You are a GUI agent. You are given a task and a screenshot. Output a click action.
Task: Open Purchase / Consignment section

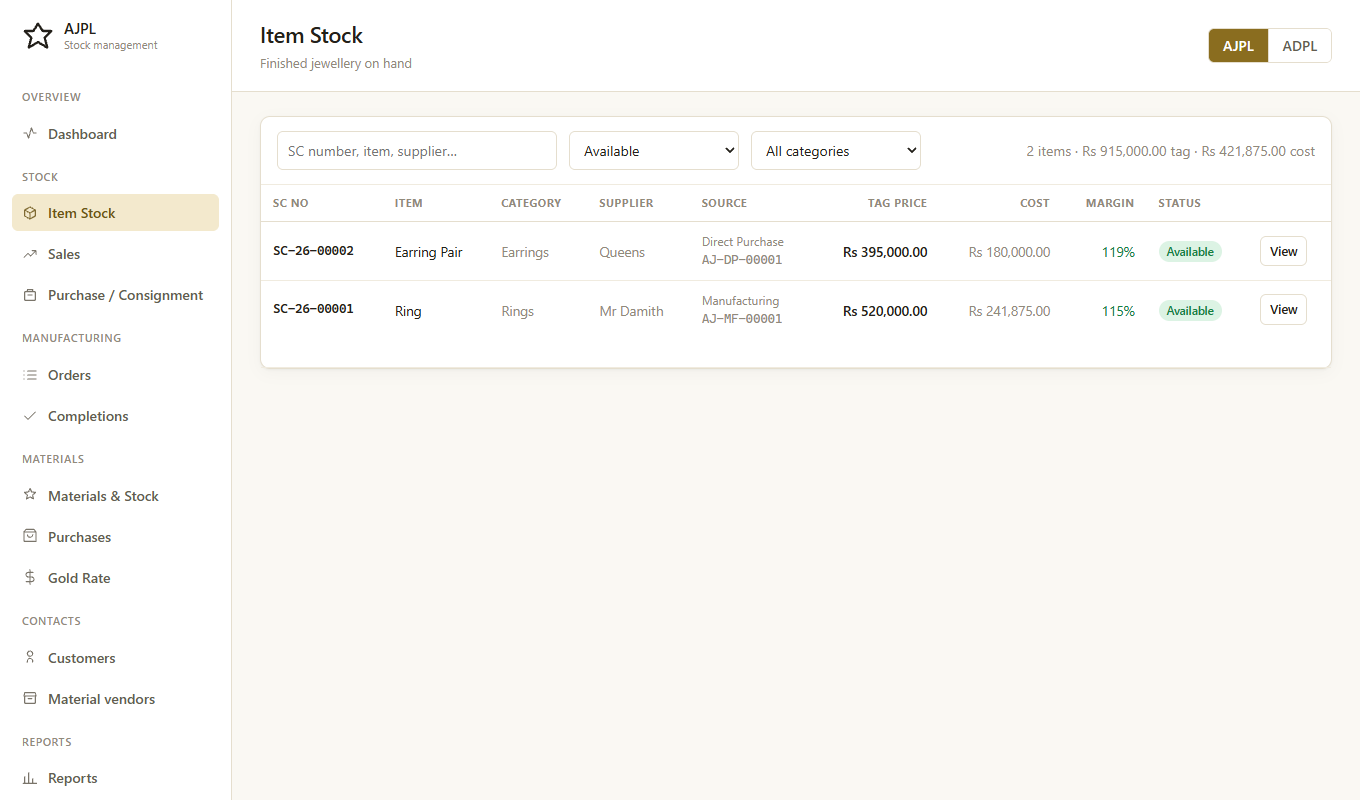point(115,295)
